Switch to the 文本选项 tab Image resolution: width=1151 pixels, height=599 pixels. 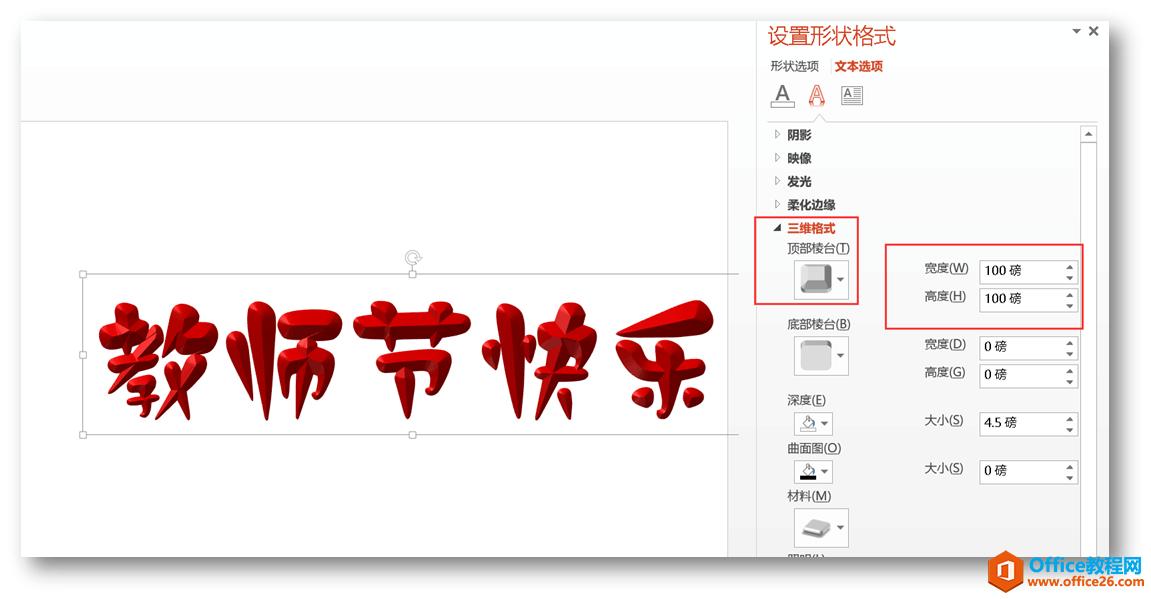858,66
